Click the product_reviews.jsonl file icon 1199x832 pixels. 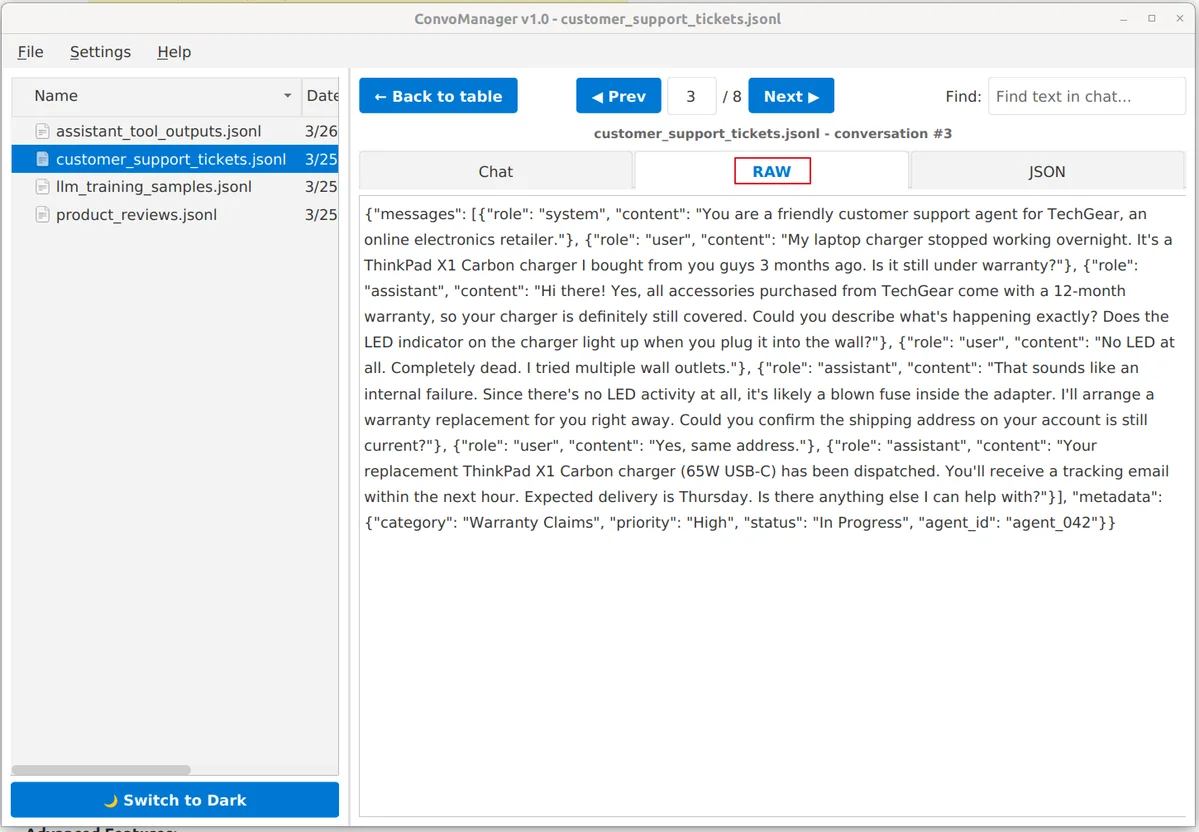tap(42, 215)
